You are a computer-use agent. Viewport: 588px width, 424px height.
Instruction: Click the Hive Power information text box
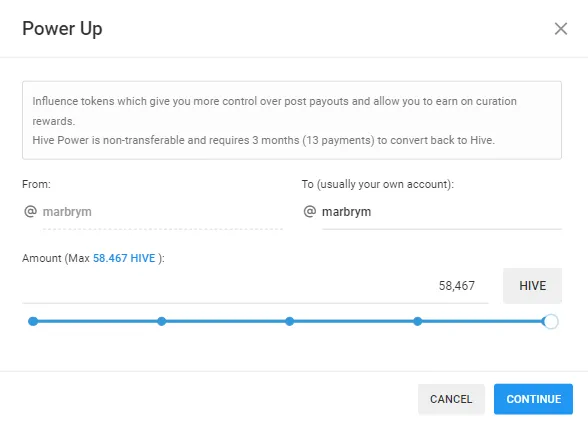(292, 120)
